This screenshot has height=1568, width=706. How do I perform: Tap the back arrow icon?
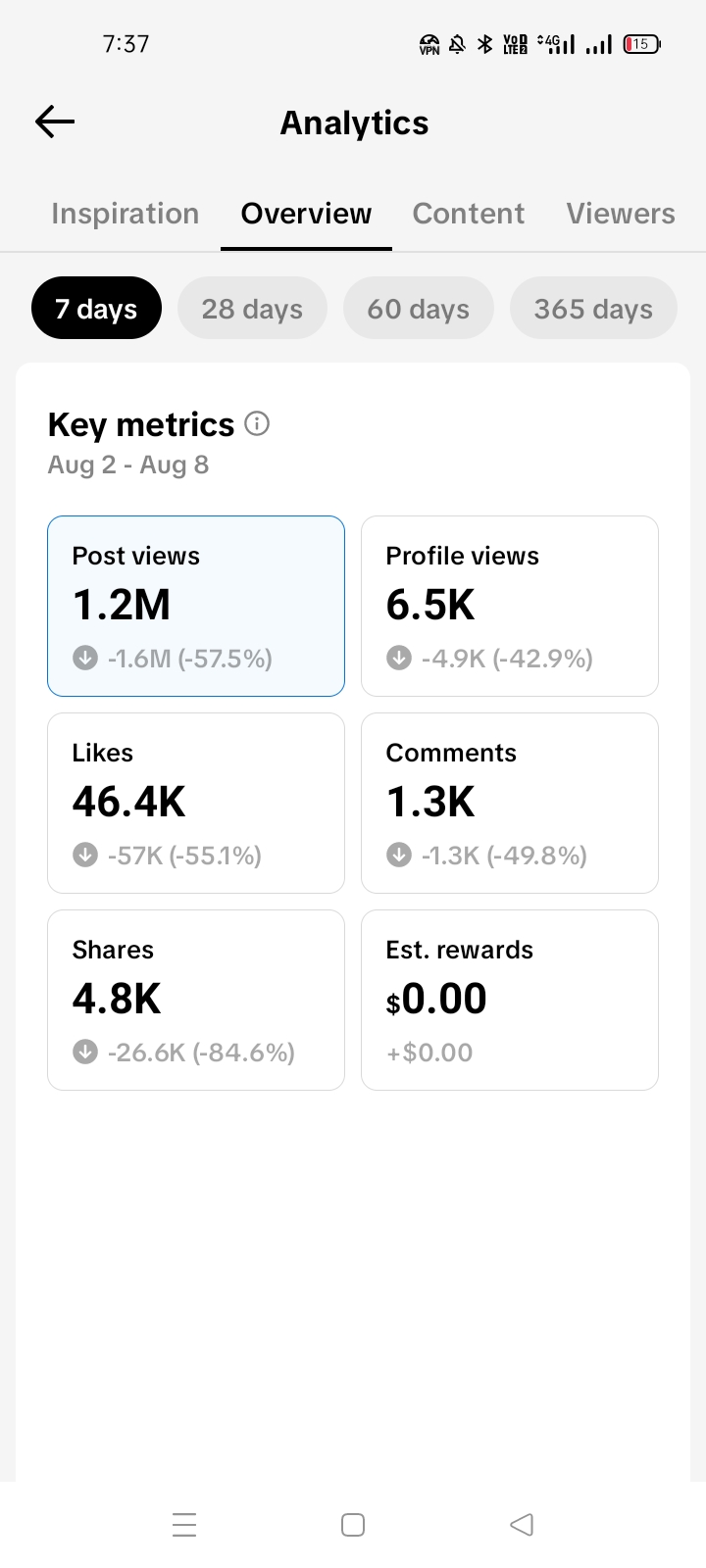[x=55, y=122]
